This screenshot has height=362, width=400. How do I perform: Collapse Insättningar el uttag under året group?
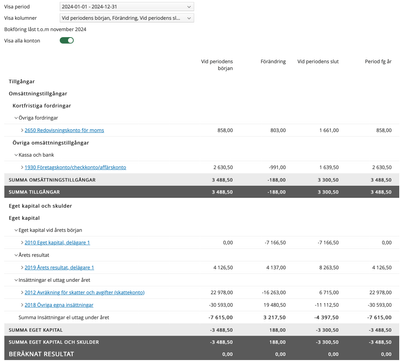click(x=16, y=280)
